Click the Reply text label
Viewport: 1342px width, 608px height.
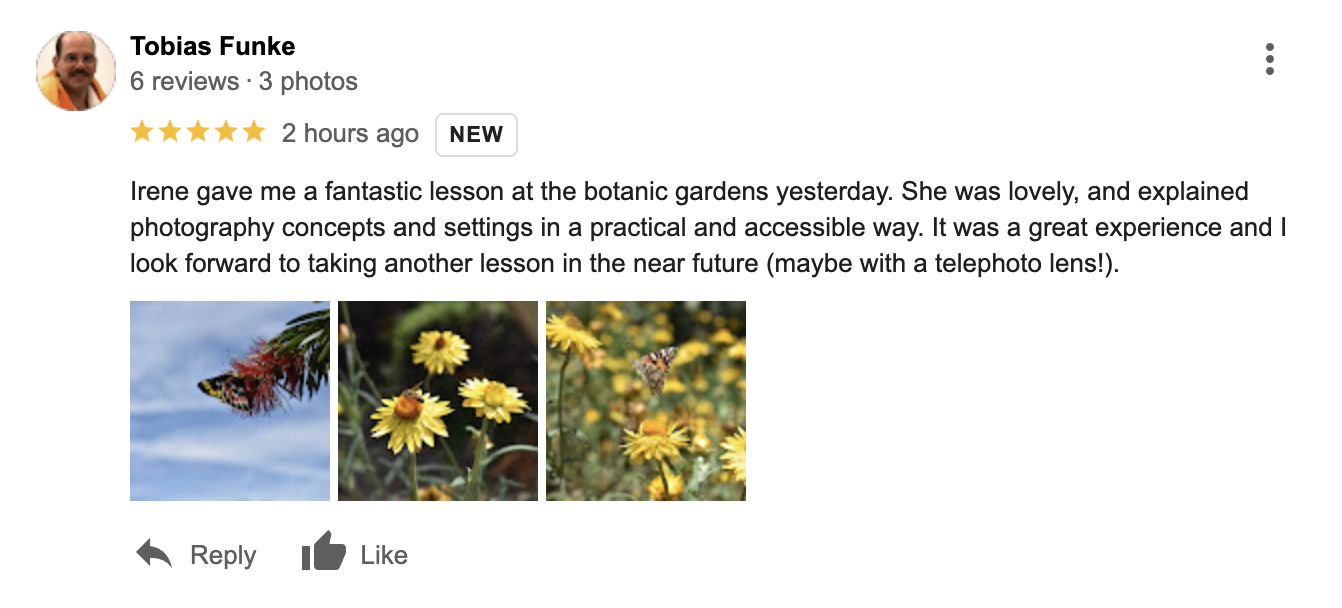223,556
